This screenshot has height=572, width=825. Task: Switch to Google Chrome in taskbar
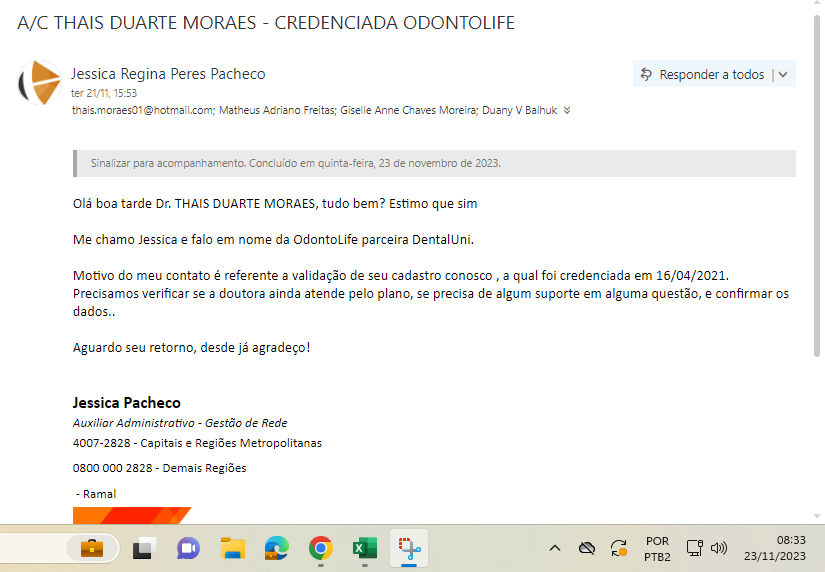point(321,549)
